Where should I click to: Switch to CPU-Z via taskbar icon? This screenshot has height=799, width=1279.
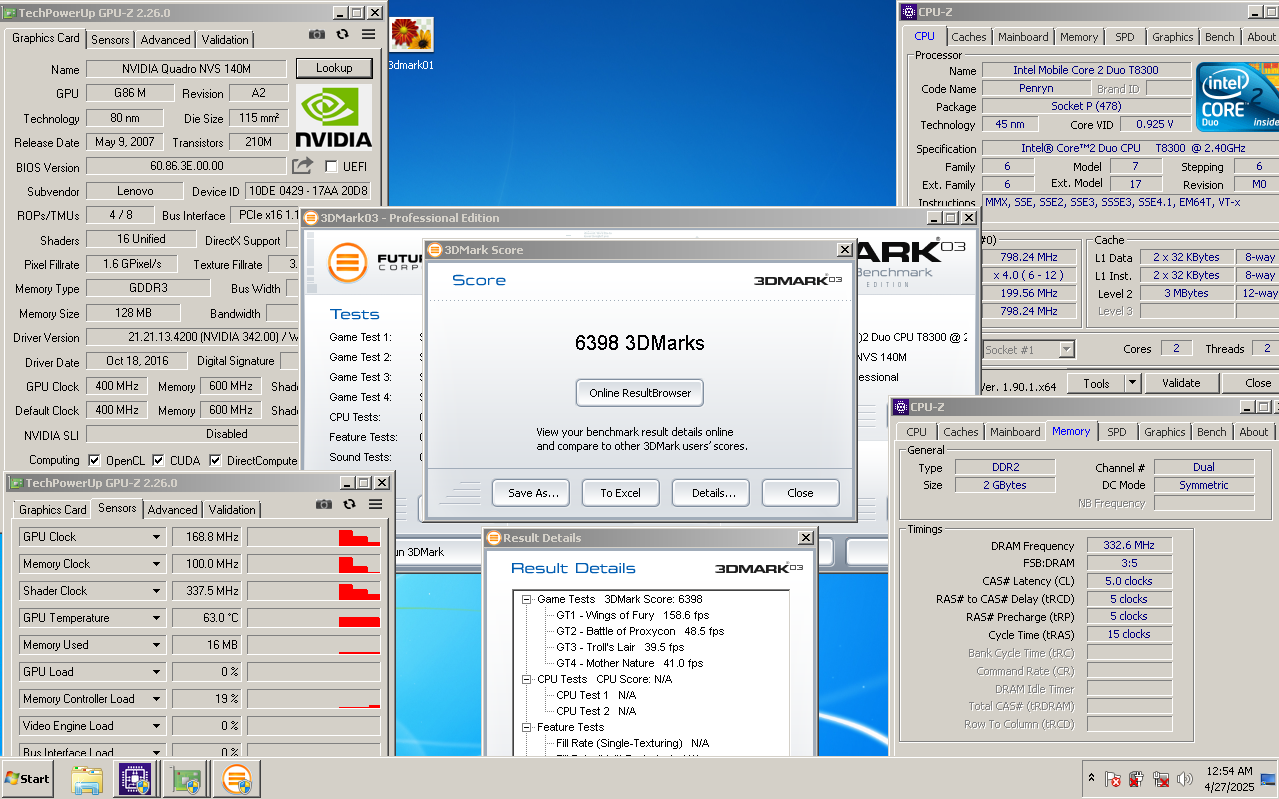[x=135, y=779]
